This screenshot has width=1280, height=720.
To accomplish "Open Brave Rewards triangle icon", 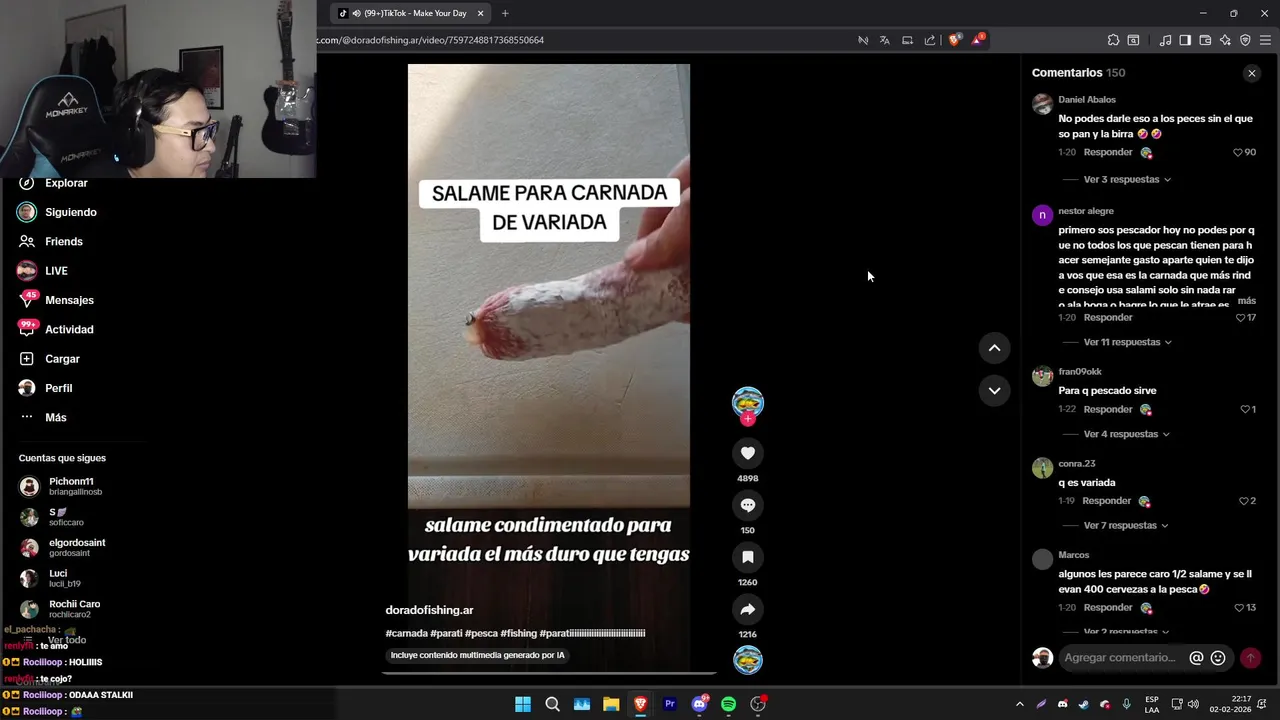I will (x=978, y=40).
